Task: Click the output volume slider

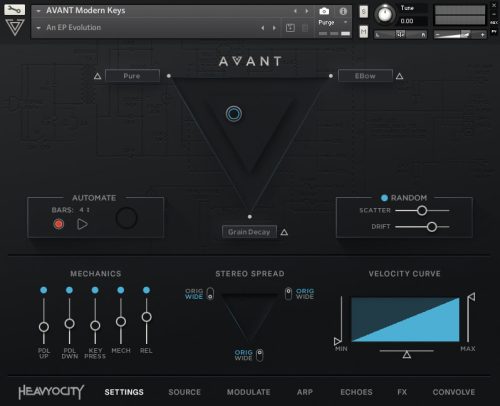Action: pos(460,34)
